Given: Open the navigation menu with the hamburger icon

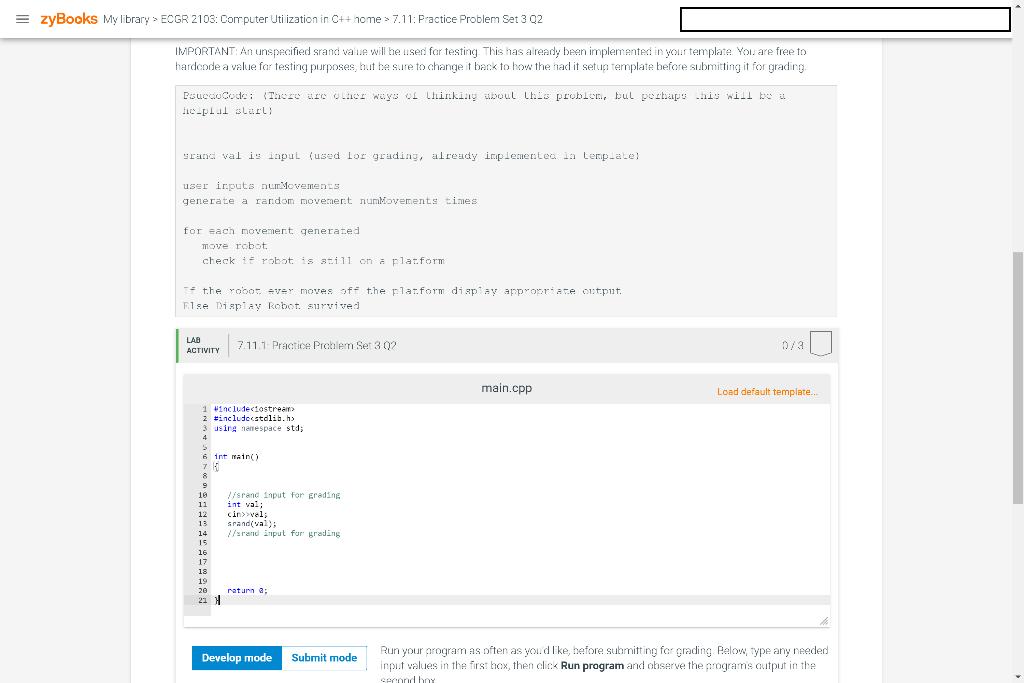Looking at the screenshot, I should tap(22, 18).
